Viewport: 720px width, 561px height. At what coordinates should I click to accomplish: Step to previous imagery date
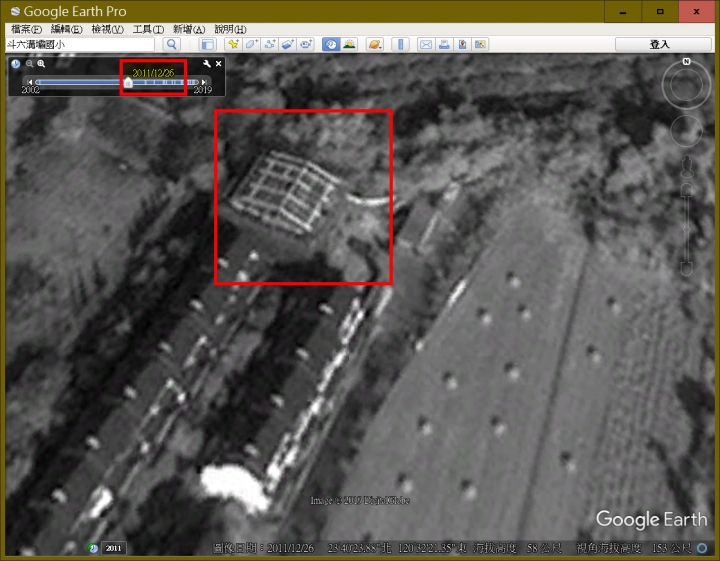(x=30, y=82)
